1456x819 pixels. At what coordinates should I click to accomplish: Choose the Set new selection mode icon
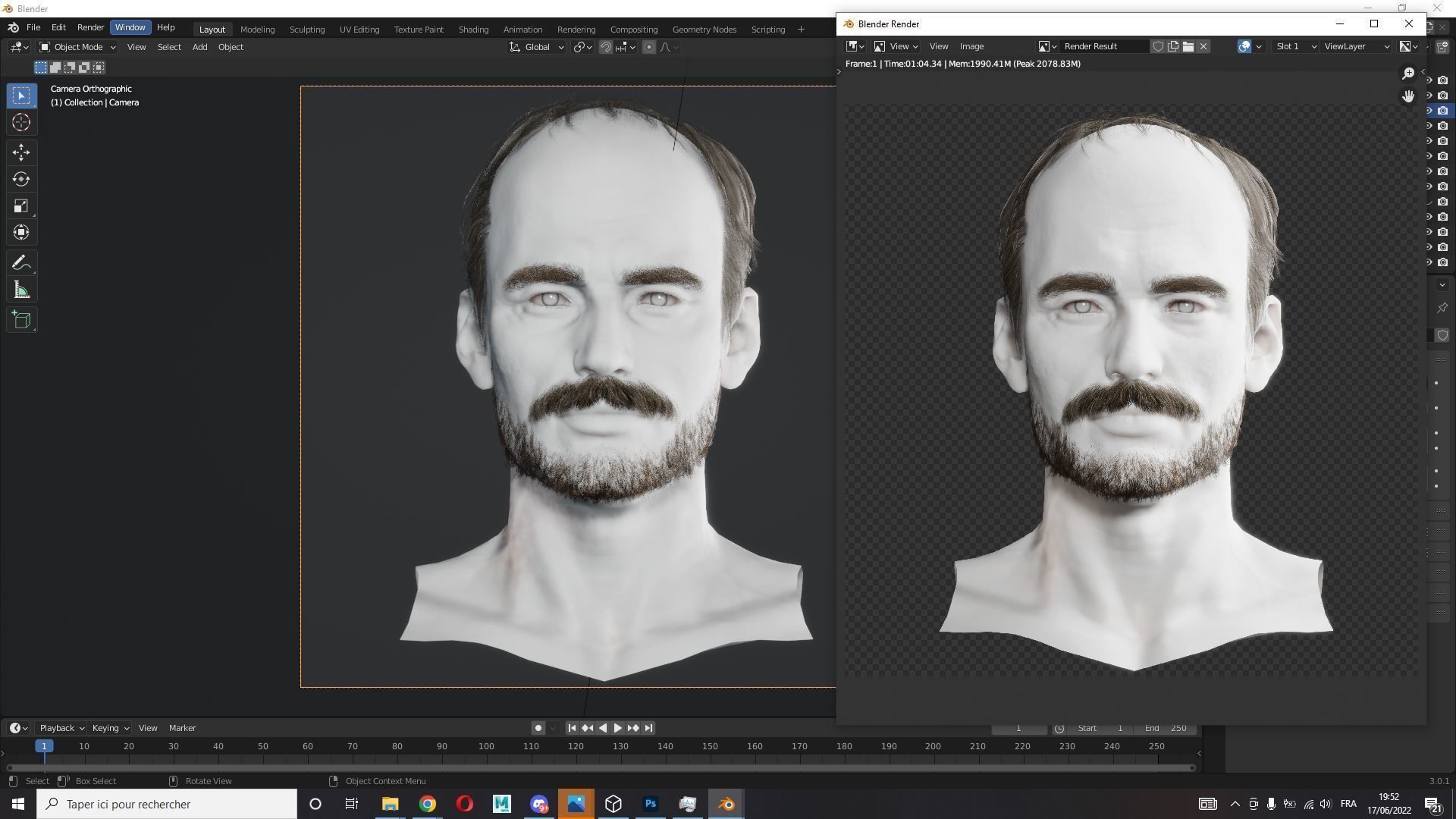pos(41,67)
